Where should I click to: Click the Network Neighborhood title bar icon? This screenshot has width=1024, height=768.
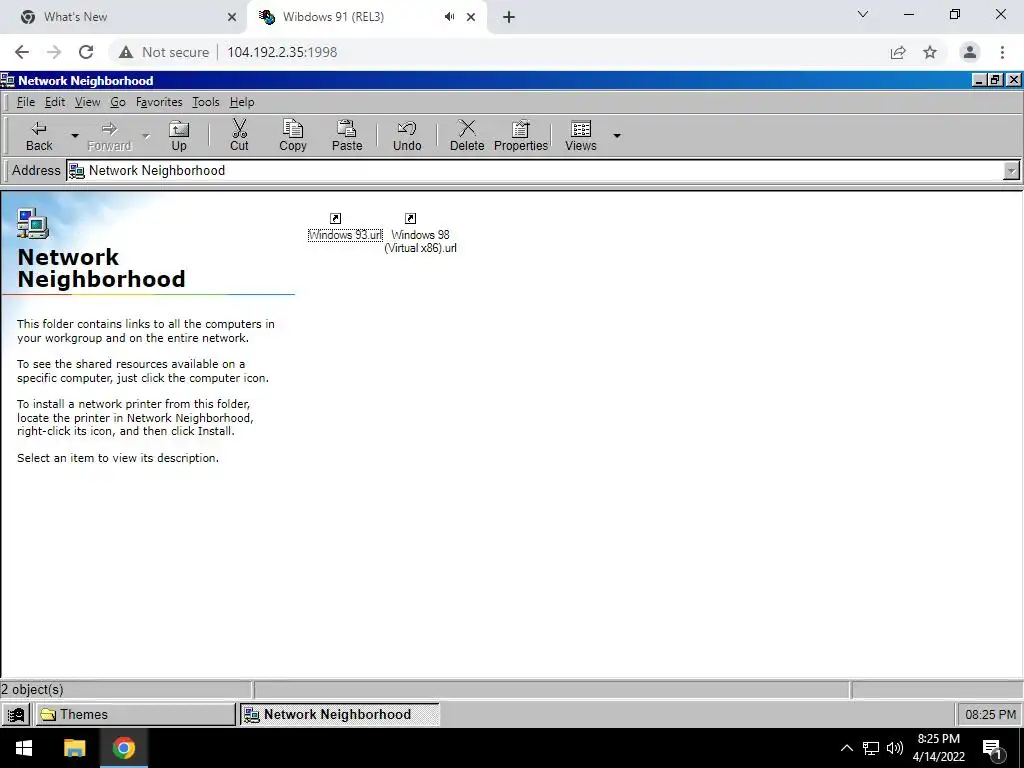click(8, 80)
